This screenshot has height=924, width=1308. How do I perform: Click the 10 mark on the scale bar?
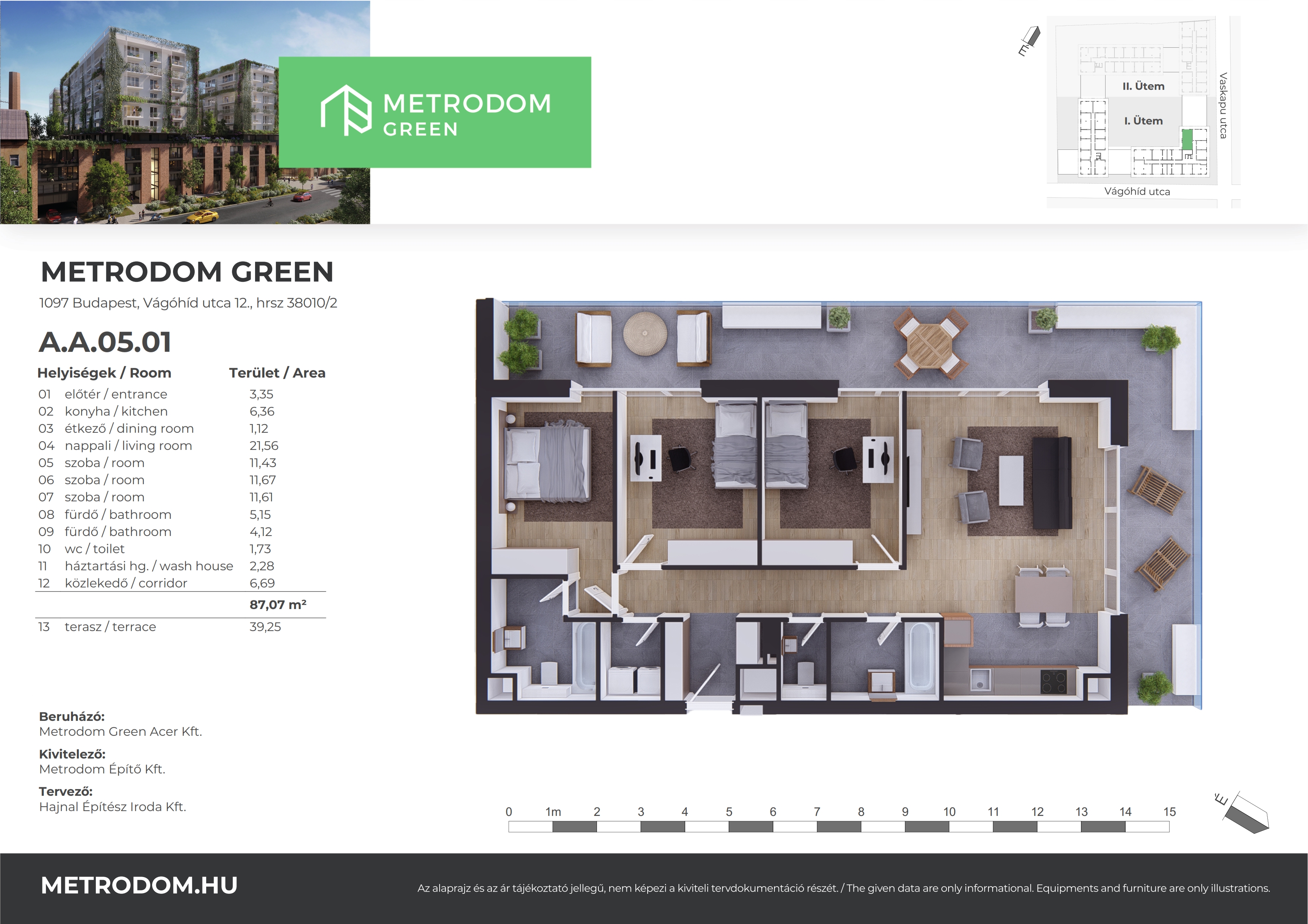[x=949, y=812]
